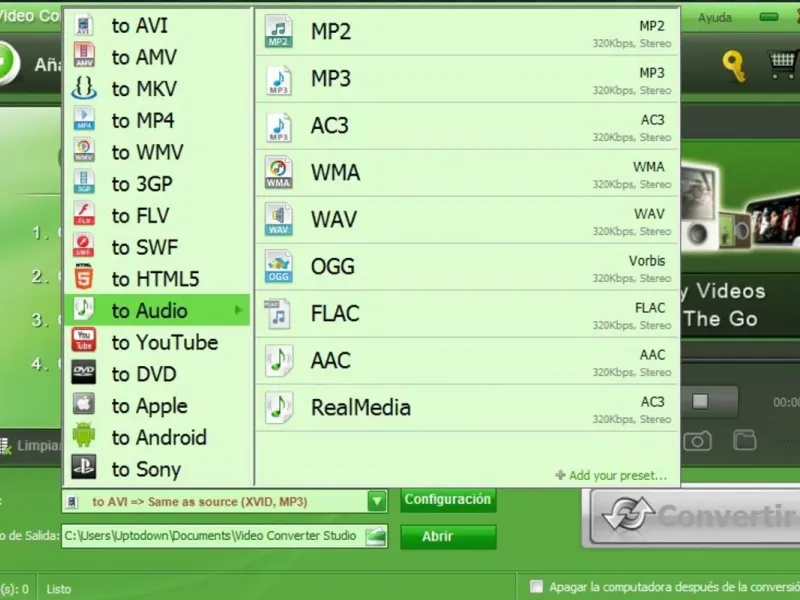800x600 pixels.
Task: Enable shutdown computer after conversion checkbox
Action: click(x=536, y=586)
